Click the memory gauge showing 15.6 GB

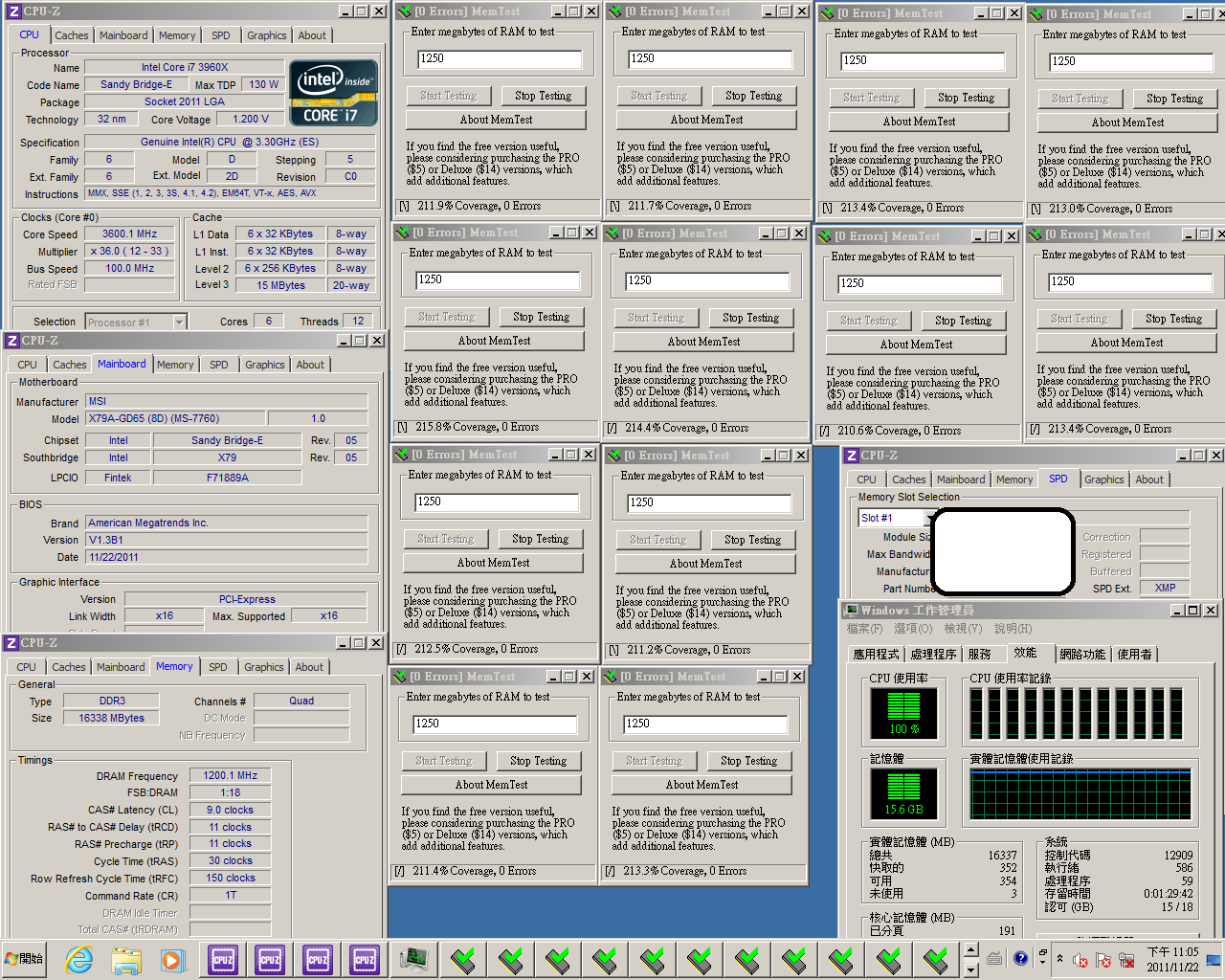click(x=903, y=793)
